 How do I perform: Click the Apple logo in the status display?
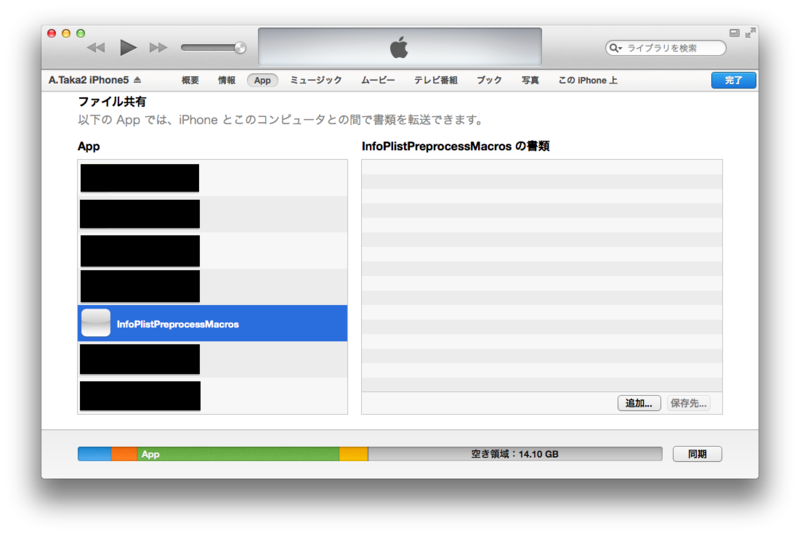pos(399,47)
